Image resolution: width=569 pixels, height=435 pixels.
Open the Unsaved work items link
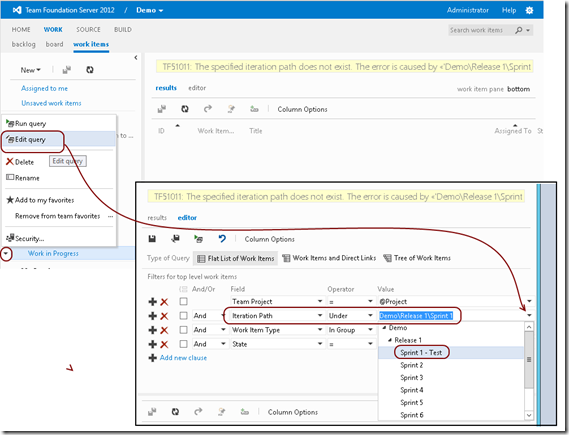(51, 103)
